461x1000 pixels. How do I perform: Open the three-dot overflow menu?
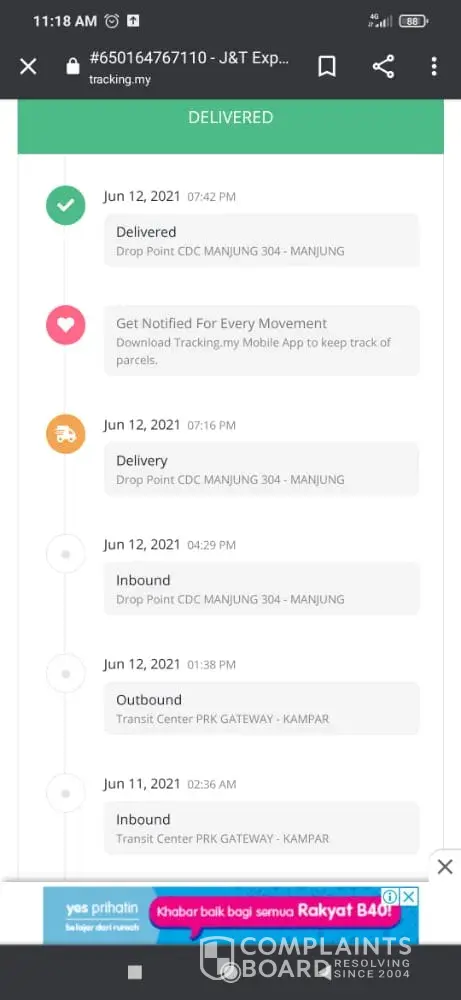tap(434, 66)
